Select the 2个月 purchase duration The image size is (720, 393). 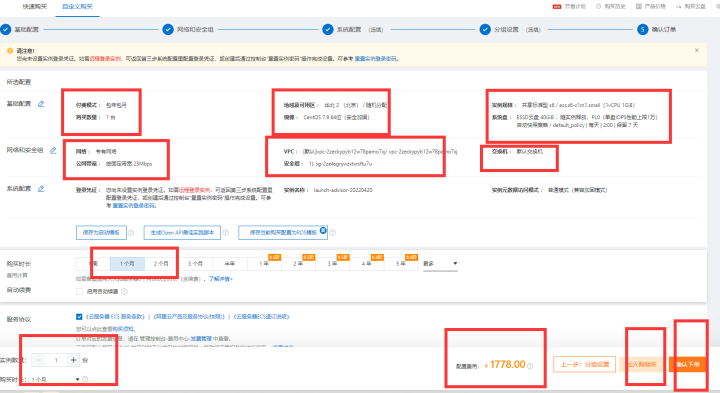click(x=161, y=264)
